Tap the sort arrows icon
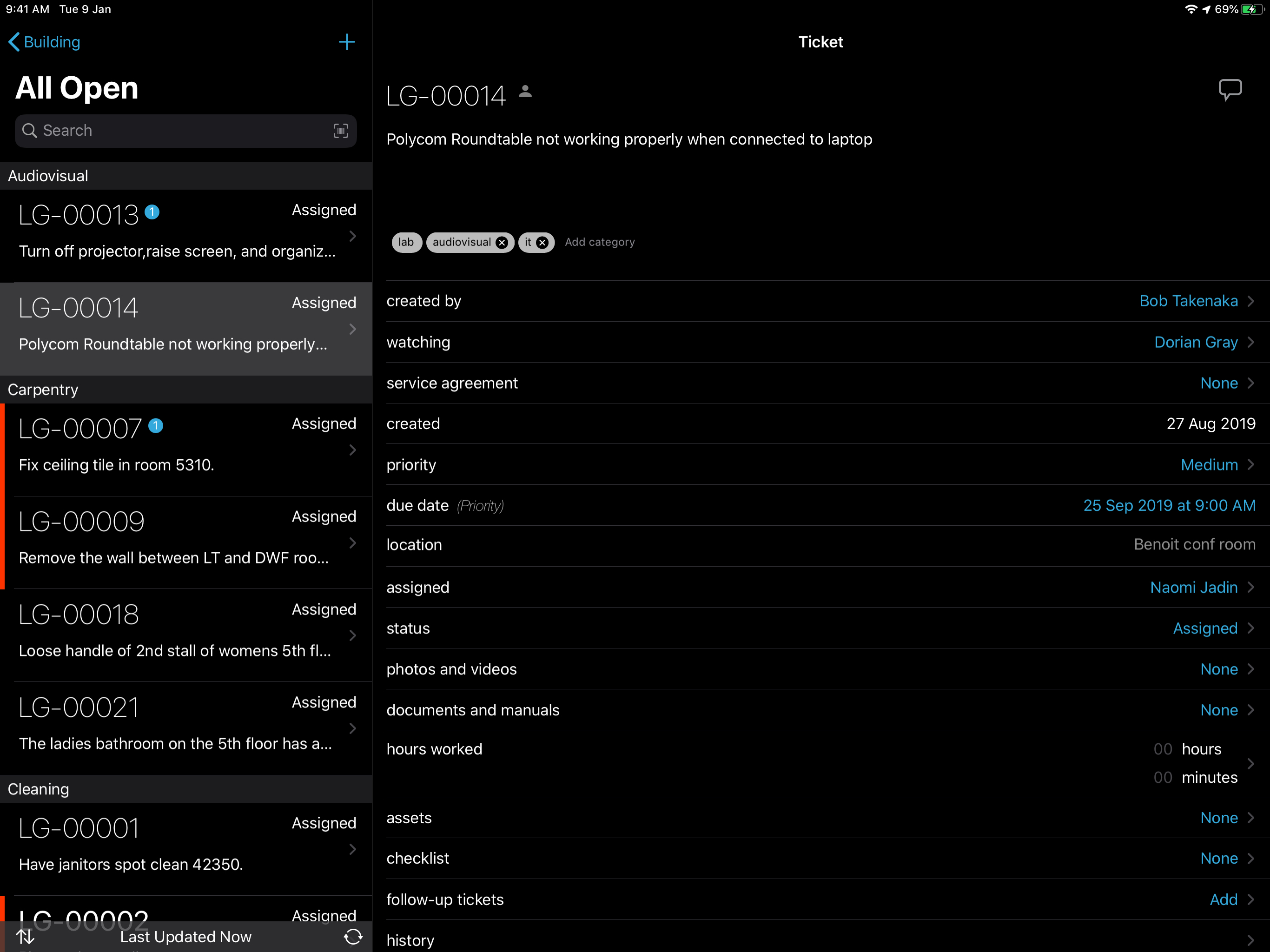 coord(25,937)
